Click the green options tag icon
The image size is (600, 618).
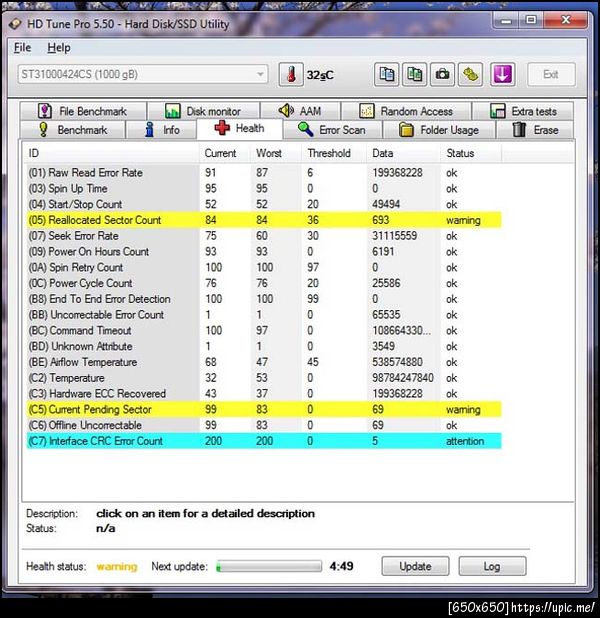[470, 74]
